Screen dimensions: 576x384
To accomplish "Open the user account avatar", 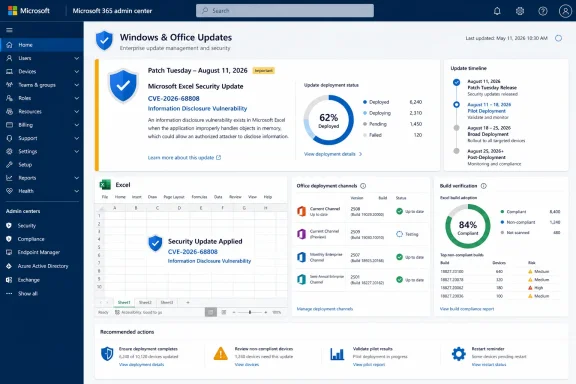I will point(565,11).
